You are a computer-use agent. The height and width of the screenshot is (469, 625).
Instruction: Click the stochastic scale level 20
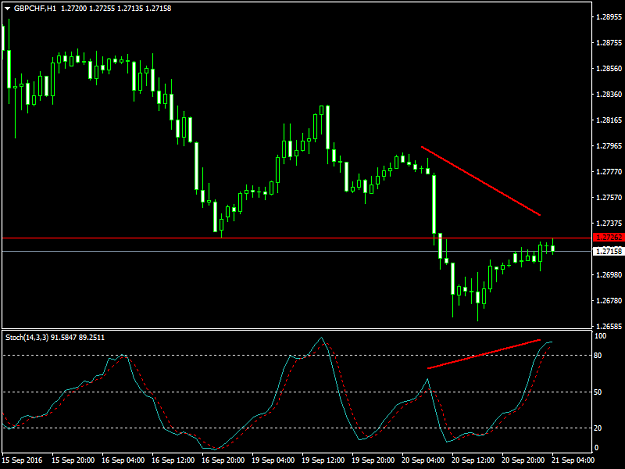point(598,428)
